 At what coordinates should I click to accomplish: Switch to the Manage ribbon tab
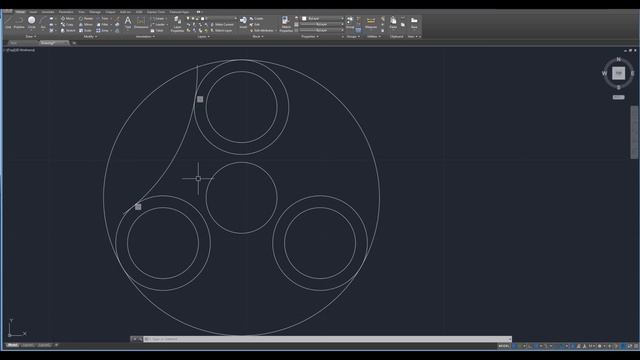(95, 12)
